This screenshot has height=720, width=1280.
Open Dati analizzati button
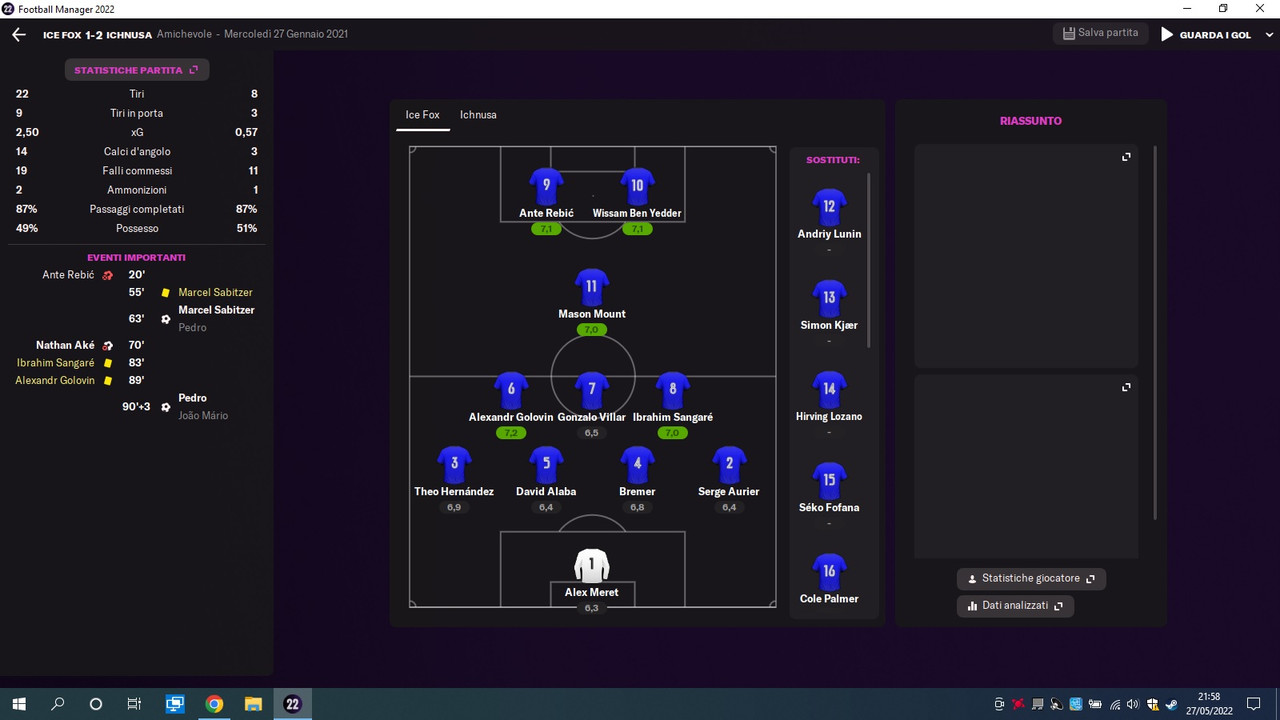pyautogui.click(x=1015, y=606)
